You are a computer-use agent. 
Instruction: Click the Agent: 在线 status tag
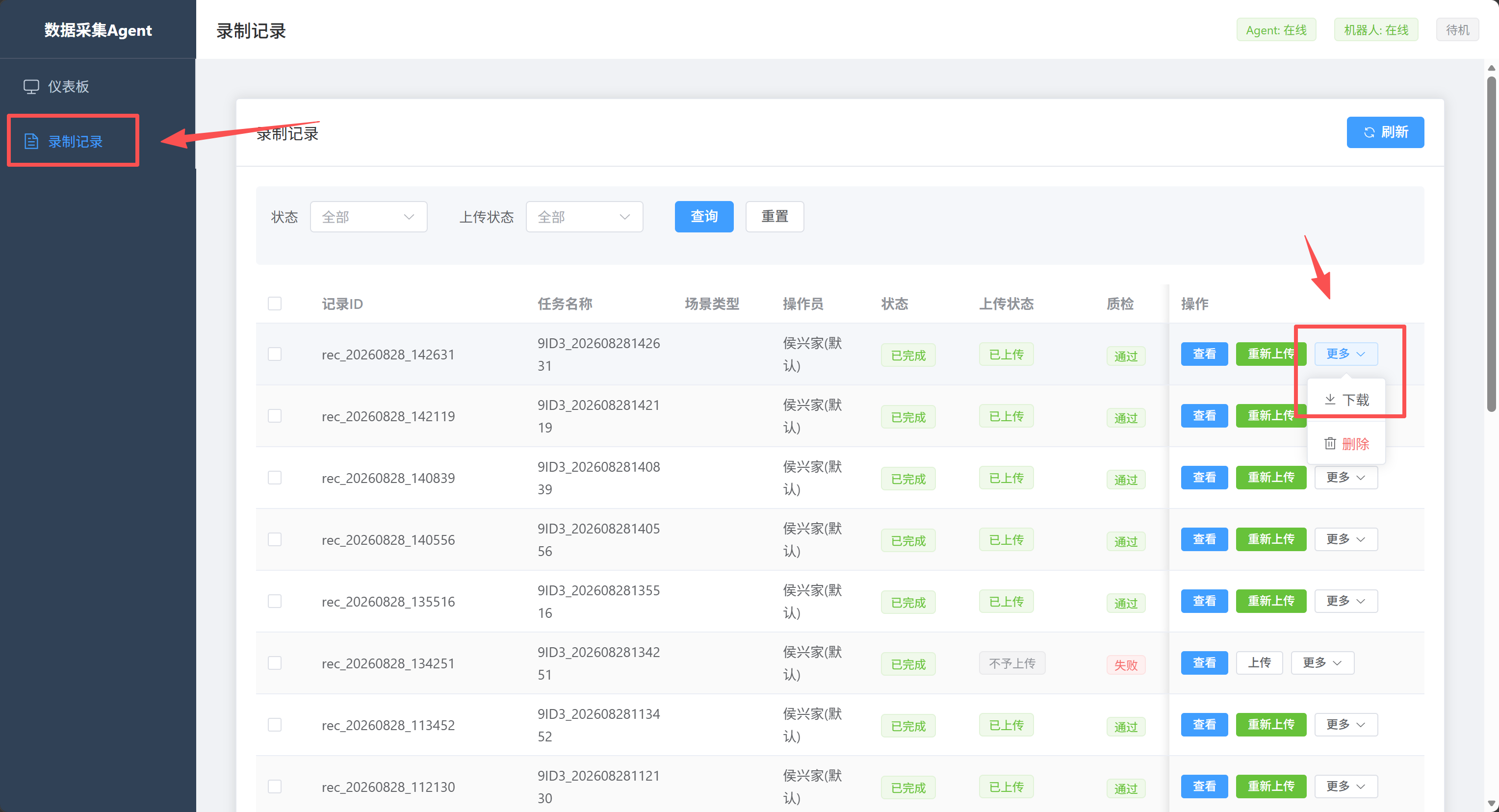pyautogui.click(x=1276, y=30)
